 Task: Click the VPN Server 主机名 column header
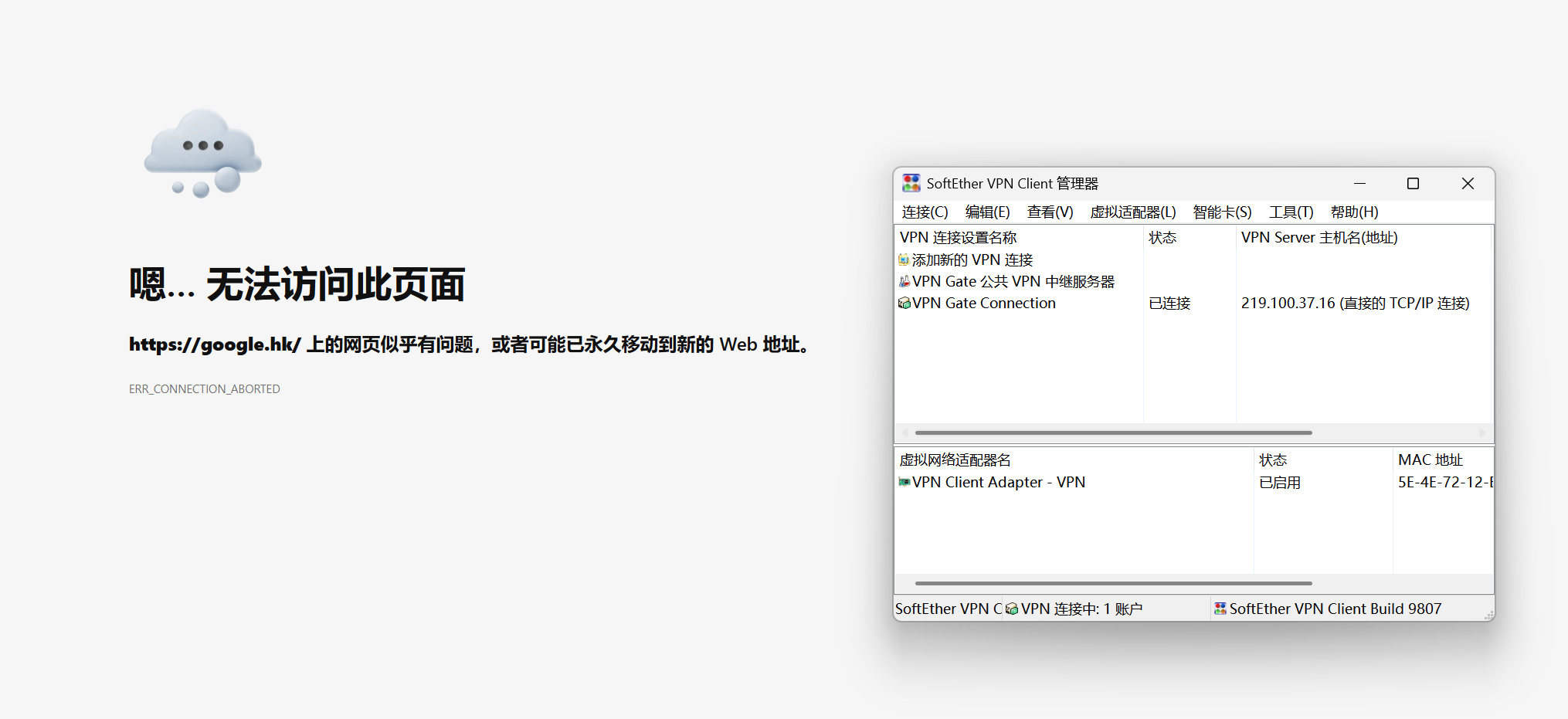[x=1319, y=238]
